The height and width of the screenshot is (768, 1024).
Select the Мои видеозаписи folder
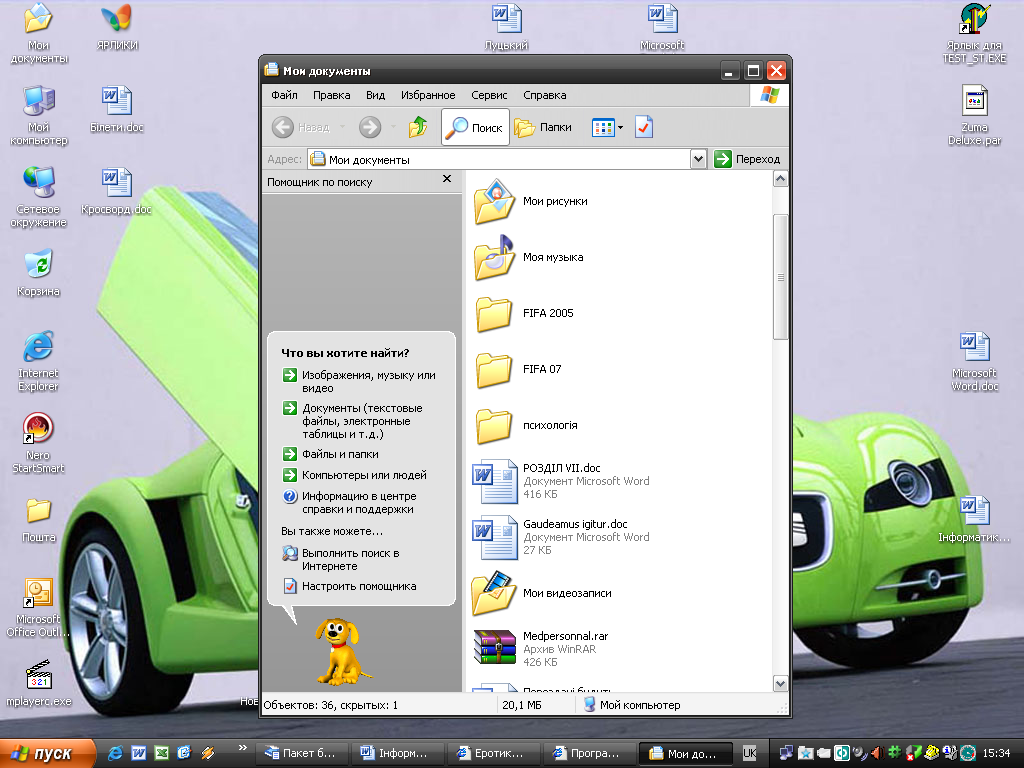(542, 593)
